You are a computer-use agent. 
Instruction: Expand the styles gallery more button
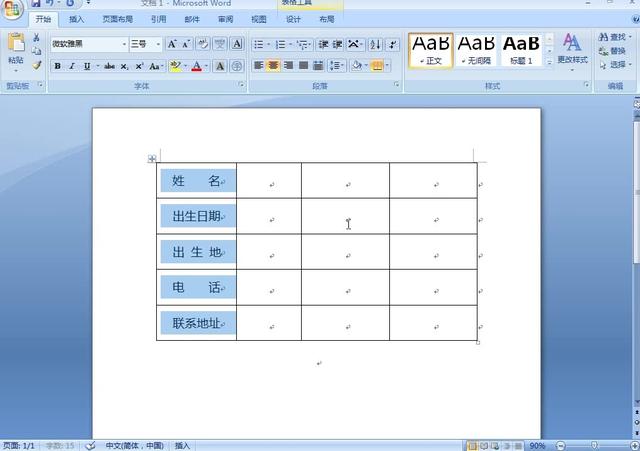[x=549, y=62]
